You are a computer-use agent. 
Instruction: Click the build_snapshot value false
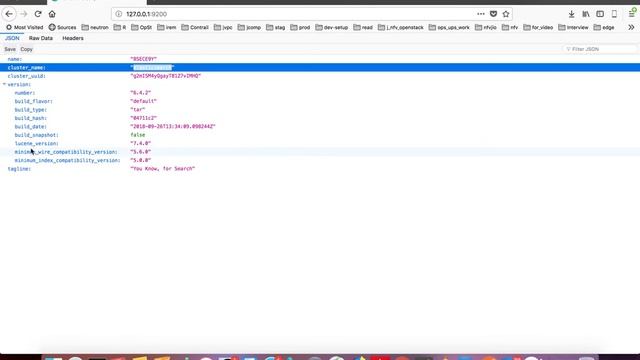click(x=138, y=135)
